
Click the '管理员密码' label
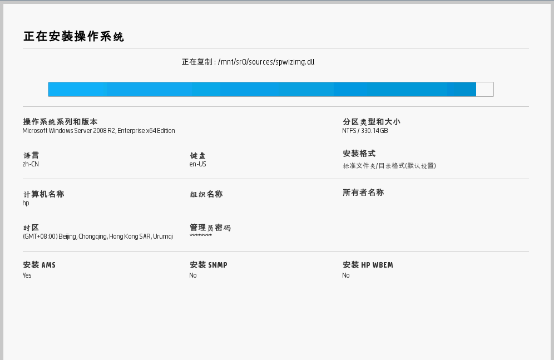tap(210, 228)
